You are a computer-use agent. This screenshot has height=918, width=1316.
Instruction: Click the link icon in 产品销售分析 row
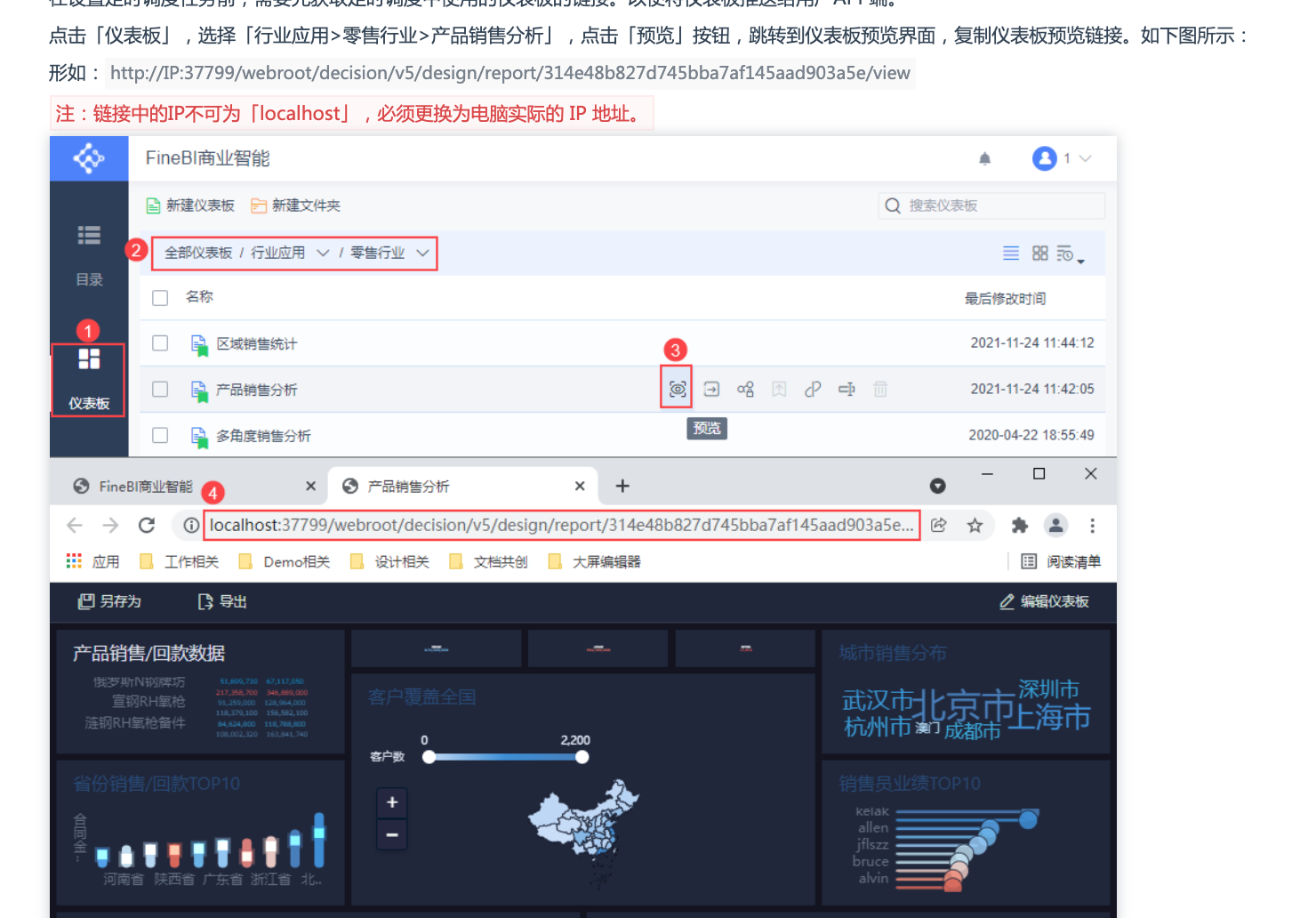tap(813, 389)
